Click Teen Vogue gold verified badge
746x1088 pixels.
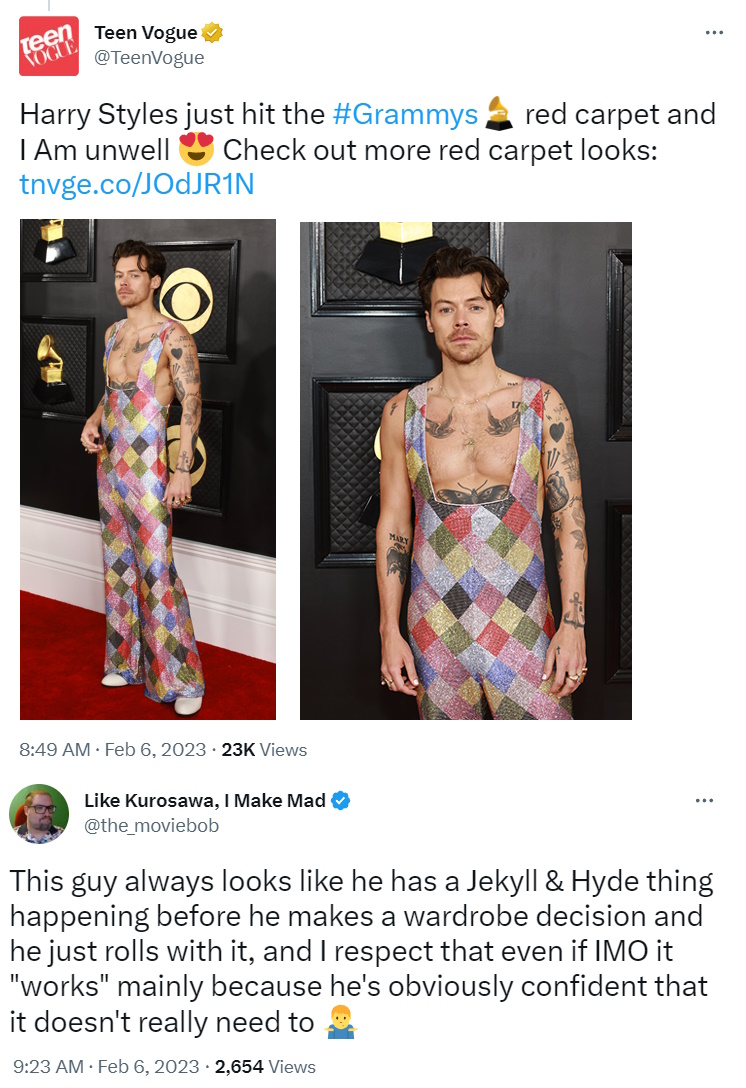pos(212,33)
